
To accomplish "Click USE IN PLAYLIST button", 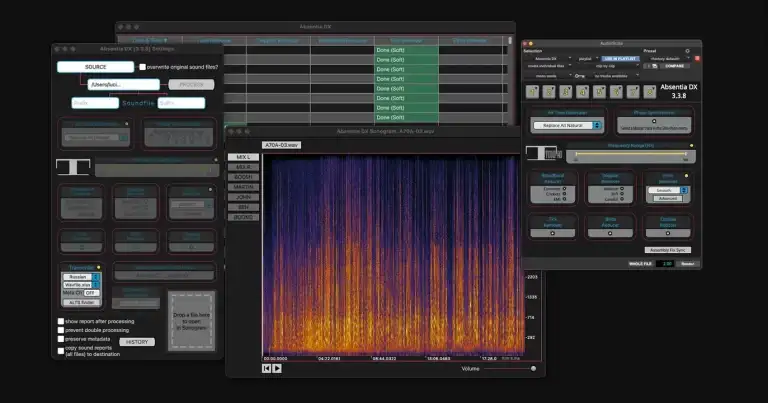I will click(620, 59).
